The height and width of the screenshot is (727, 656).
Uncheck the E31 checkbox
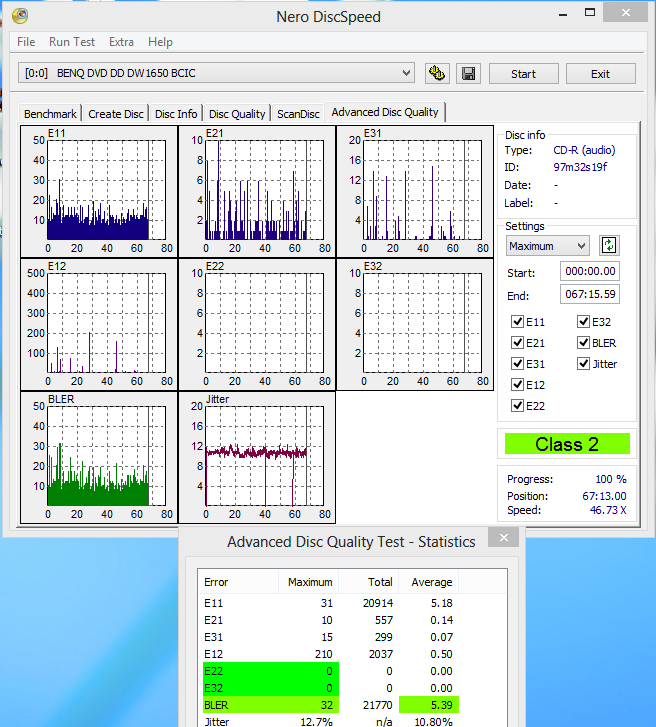click(x=517, y=364)
